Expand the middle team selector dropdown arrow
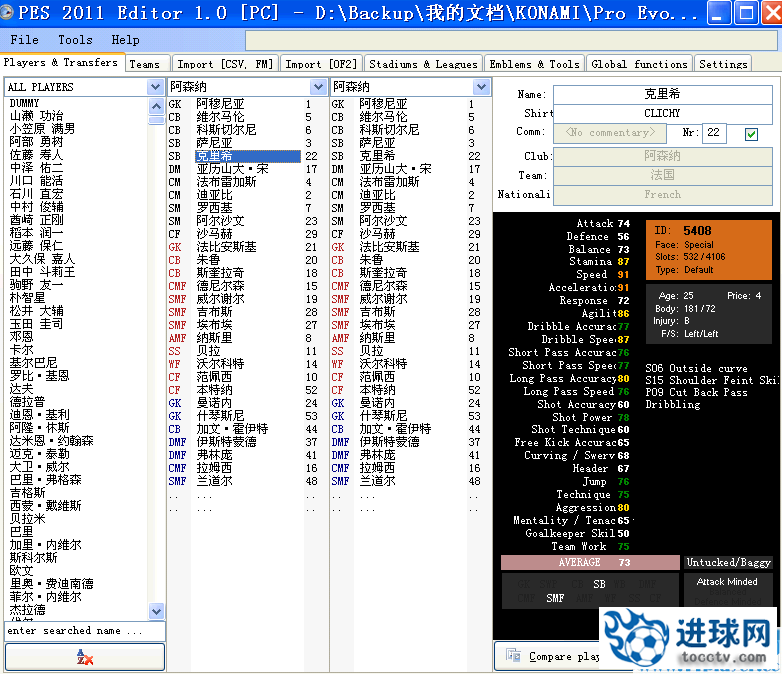 click(x=318, y=87)
